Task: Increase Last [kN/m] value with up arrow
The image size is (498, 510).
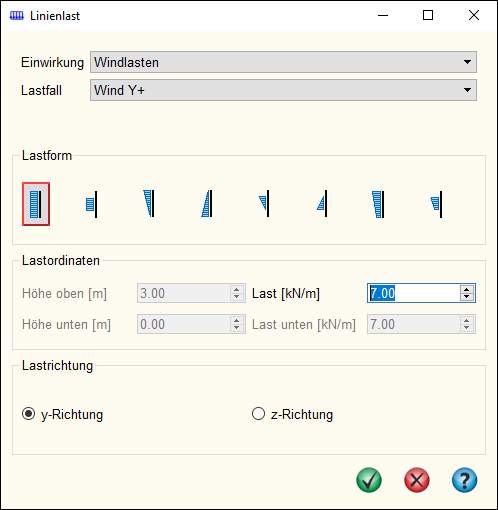Action: pos(467,289)
